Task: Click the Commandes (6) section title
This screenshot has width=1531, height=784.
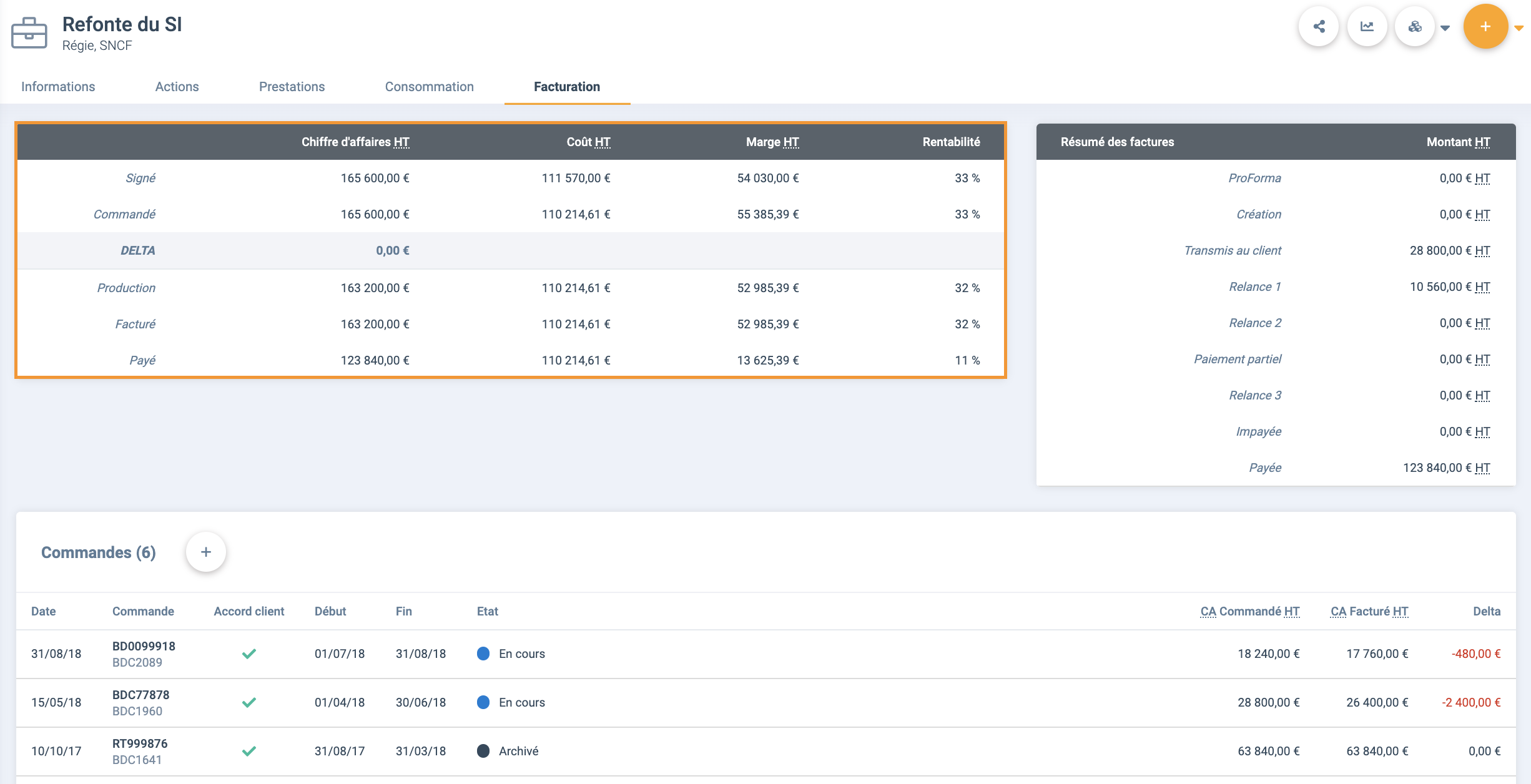Action: [99, 552]
